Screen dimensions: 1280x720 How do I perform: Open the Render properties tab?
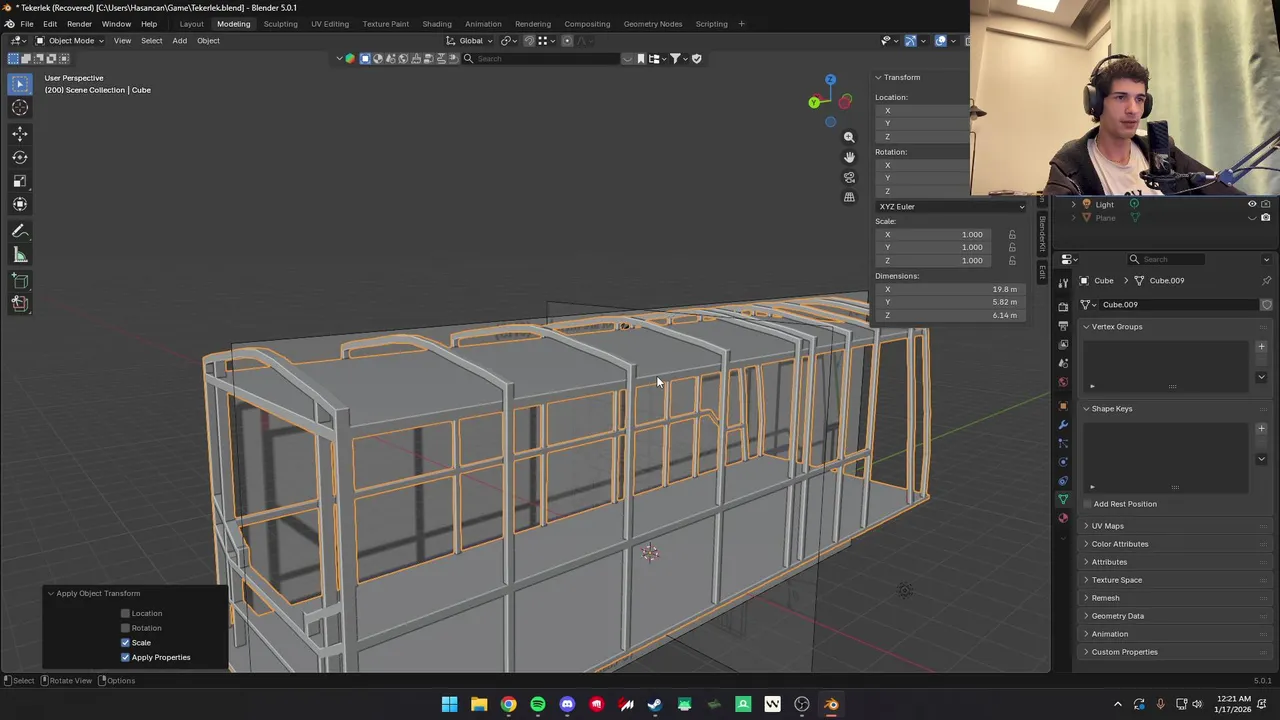[x=1063, y=306]
